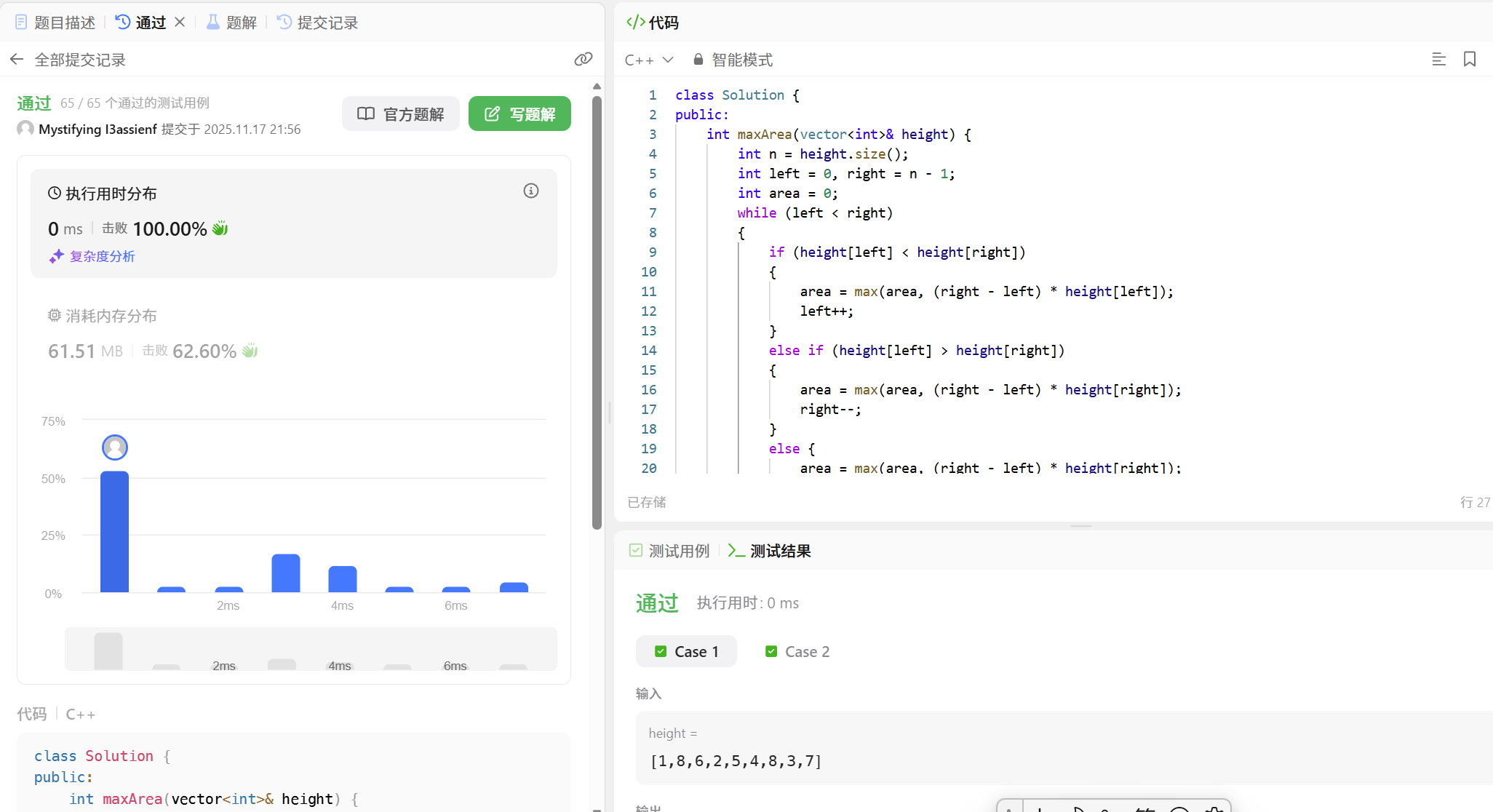This screenshot has height=812, width=1493.
Task: Open the C++ language dropdown
Action: pyautogui.click(x=649, y=60)
